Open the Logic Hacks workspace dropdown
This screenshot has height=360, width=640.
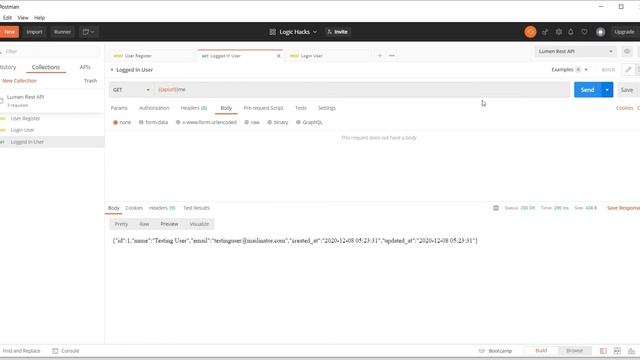(x=298, y=32)
